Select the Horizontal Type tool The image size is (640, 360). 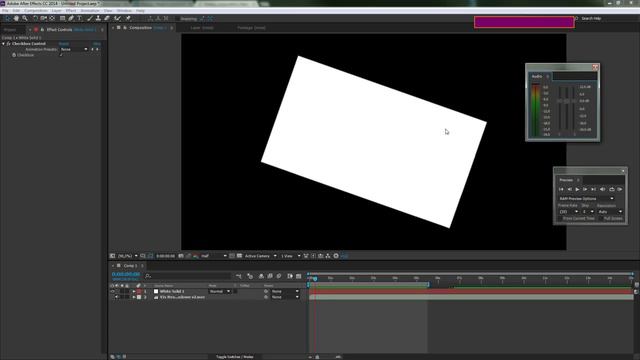pos(80,18)
